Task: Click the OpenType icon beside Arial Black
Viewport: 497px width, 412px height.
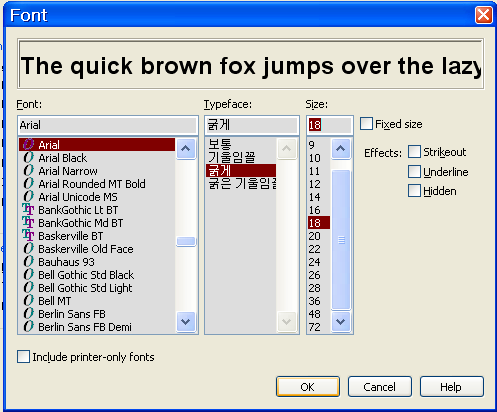Action: click(x=29, y=158)
